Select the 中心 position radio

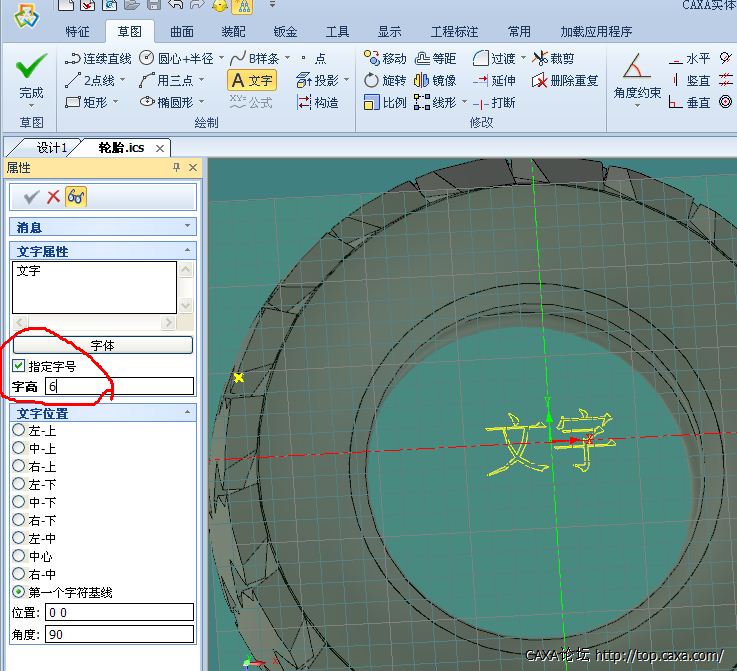18,555
